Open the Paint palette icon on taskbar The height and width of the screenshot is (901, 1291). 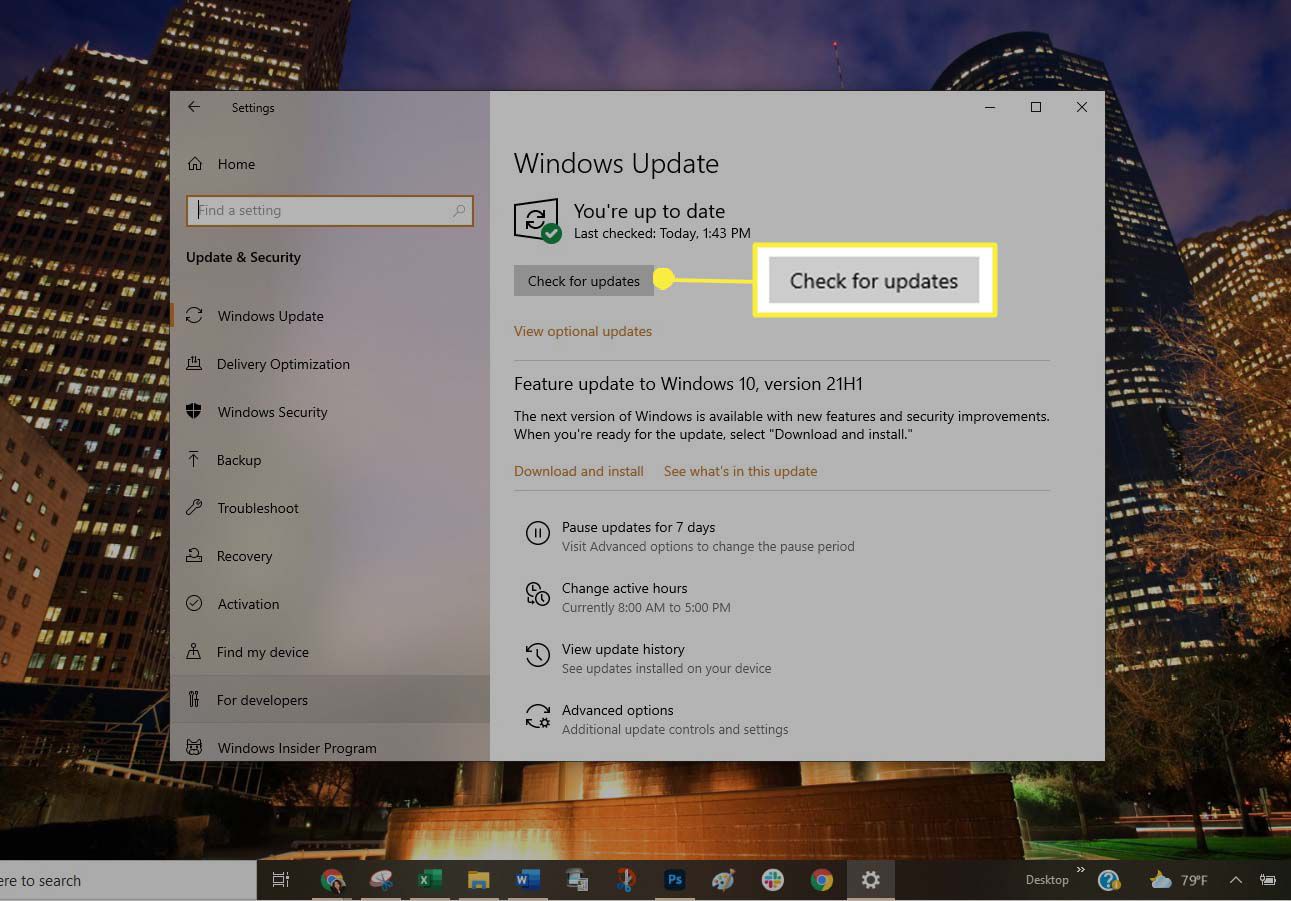coord(723,880)
